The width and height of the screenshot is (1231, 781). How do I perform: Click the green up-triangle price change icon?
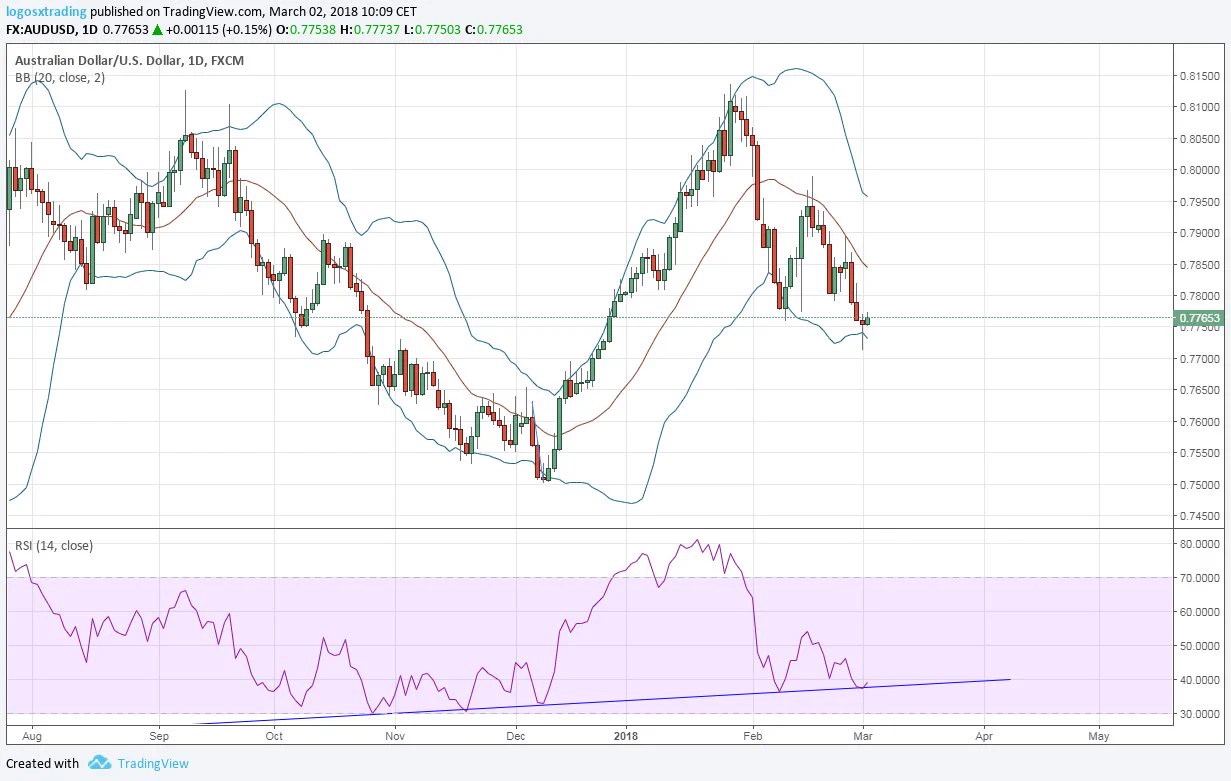[x=157, y=30]
